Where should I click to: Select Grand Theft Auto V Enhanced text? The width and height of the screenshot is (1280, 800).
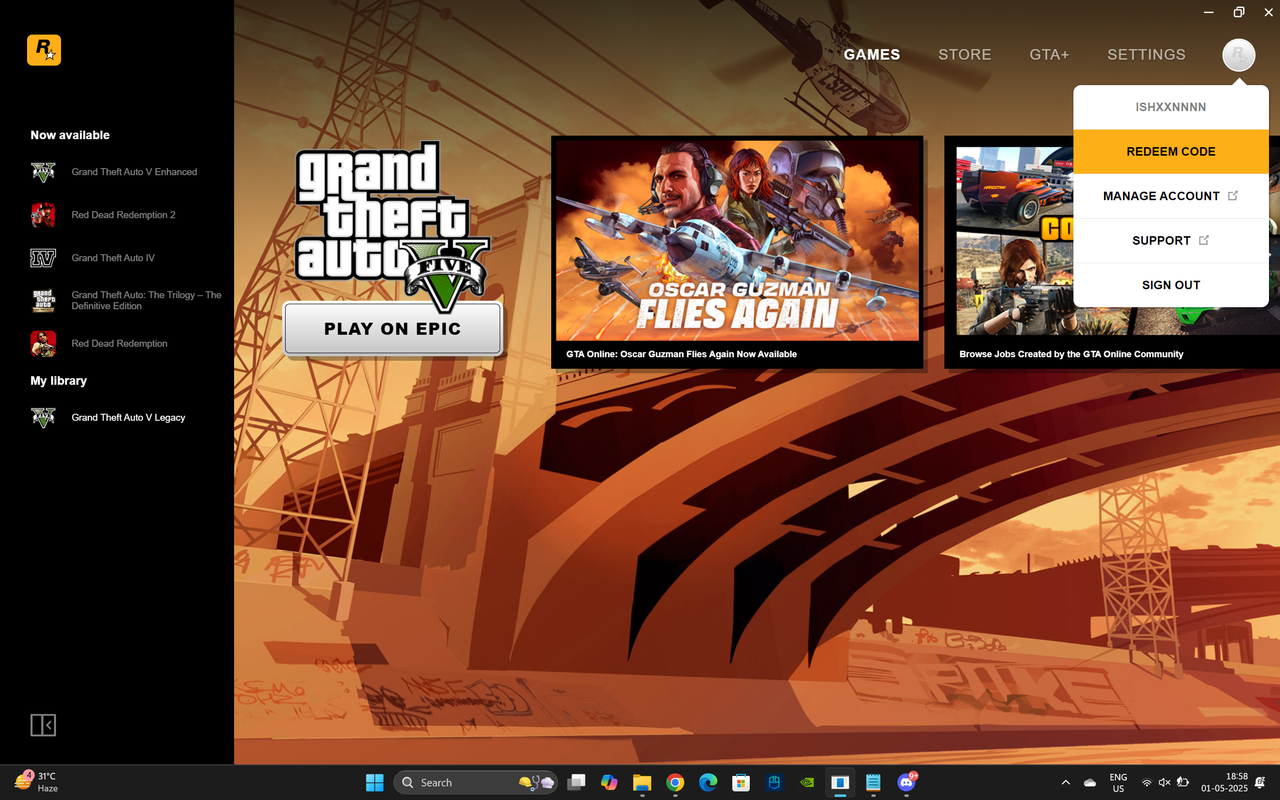134,172
